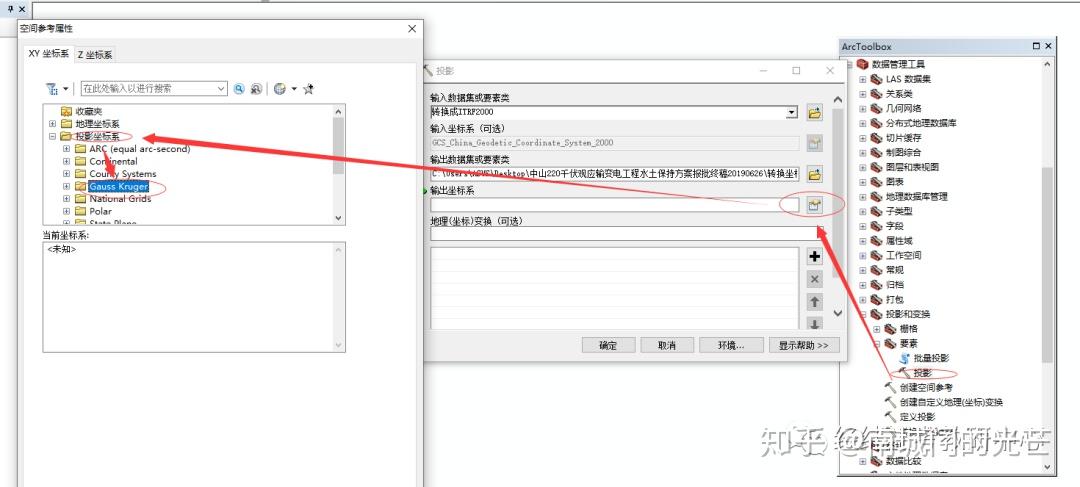Select the 数据管理工具 toolbox
This screenshot has height=487, width=1080.
(x=898, y=64)
